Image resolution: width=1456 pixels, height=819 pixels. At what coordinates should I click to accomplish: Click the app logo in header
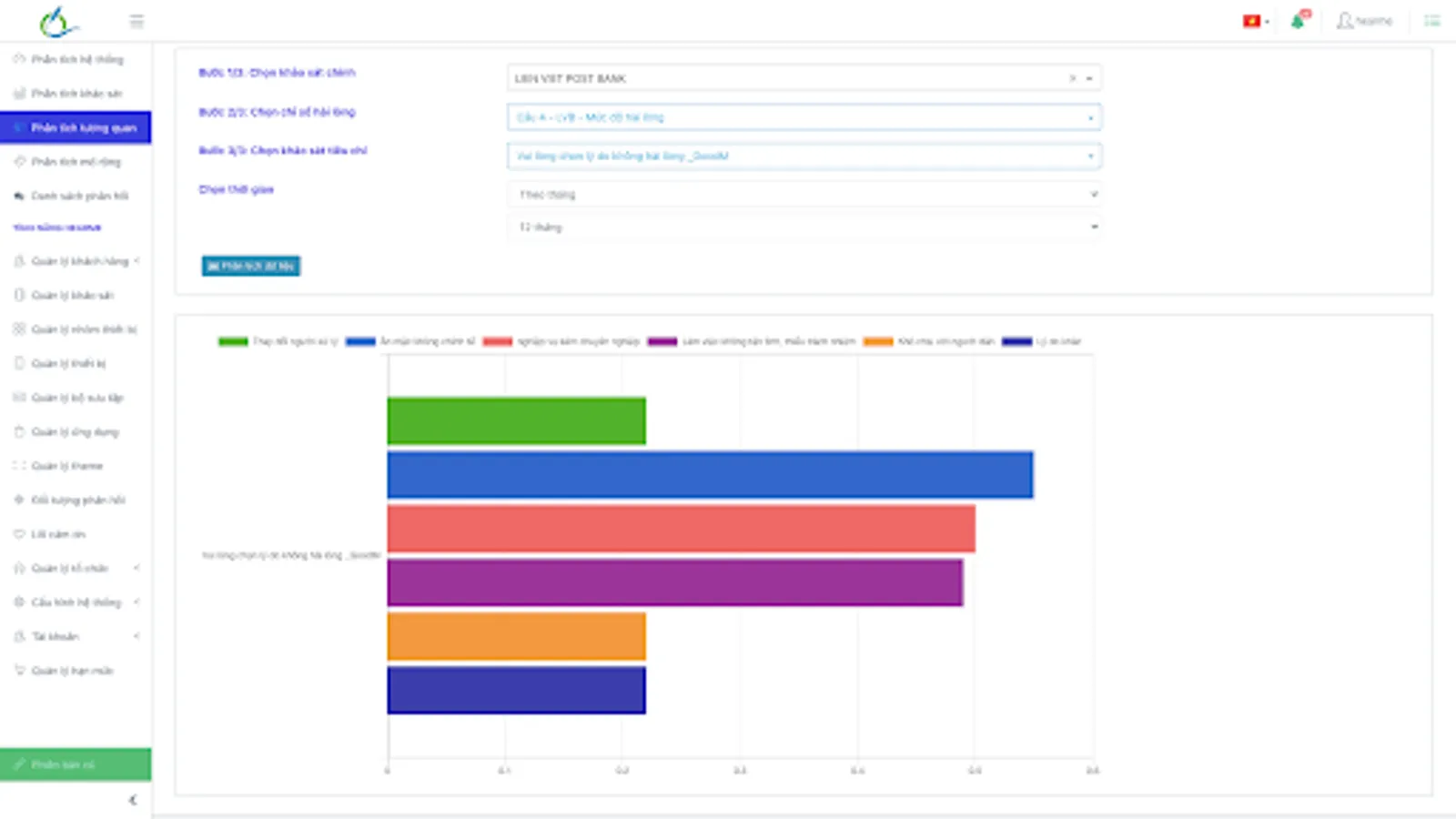pyautogui.click(x=59, y=22)
